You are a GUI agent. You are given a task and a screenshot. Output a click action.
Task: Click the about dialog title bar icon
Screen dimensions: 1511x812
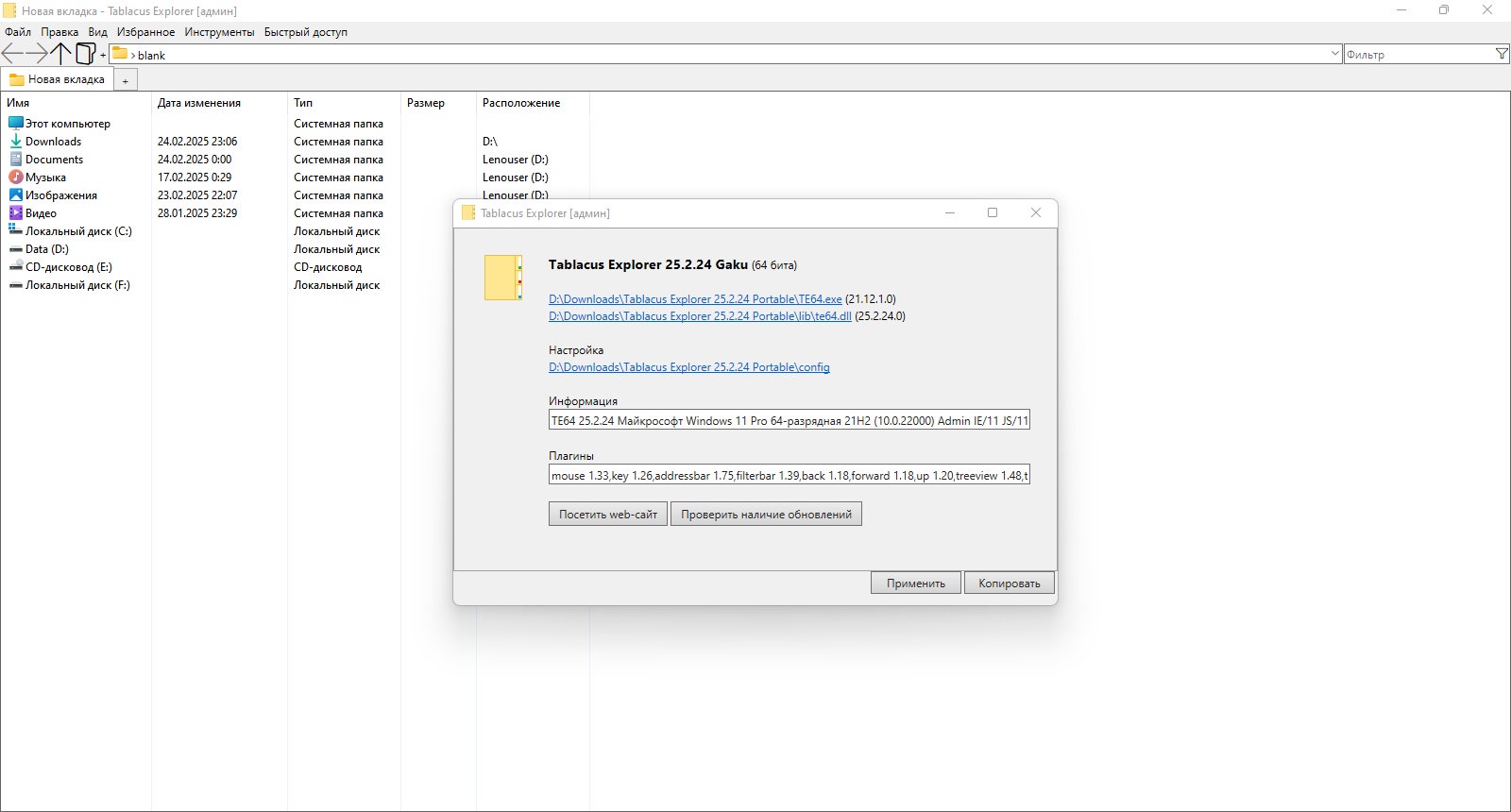[x=468, y=212]
